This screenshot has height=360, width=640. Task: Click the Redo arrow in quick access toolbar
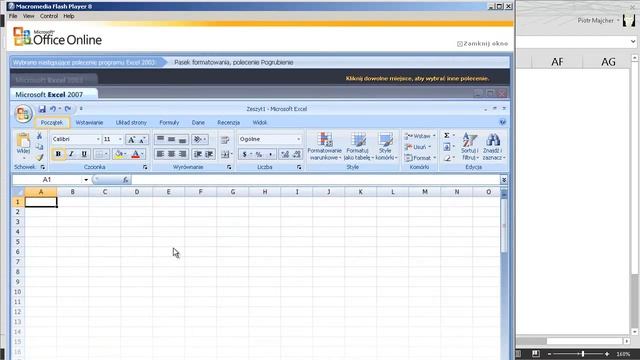(68, 109)
